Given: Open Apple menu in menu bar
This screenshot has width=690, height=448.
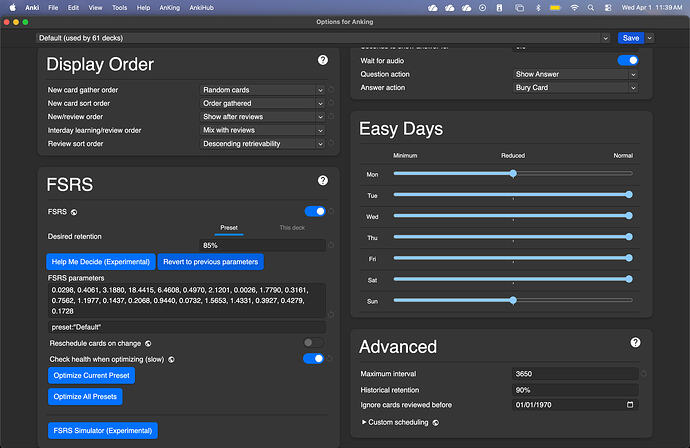Looking at the screenshot, I should pyautogui.click(x=12, y=7).
